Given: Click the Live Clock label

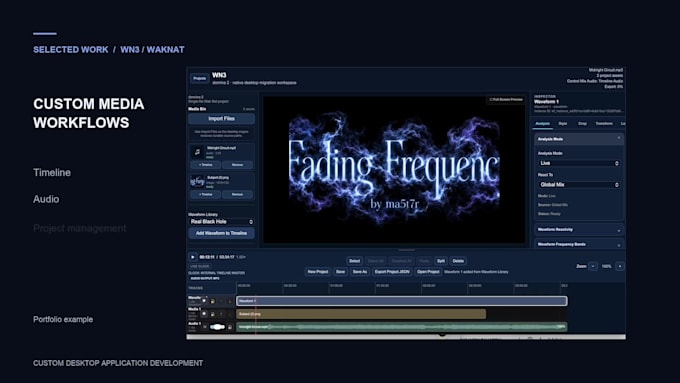Looking at the screenshot, I should (x=199, y=266).
